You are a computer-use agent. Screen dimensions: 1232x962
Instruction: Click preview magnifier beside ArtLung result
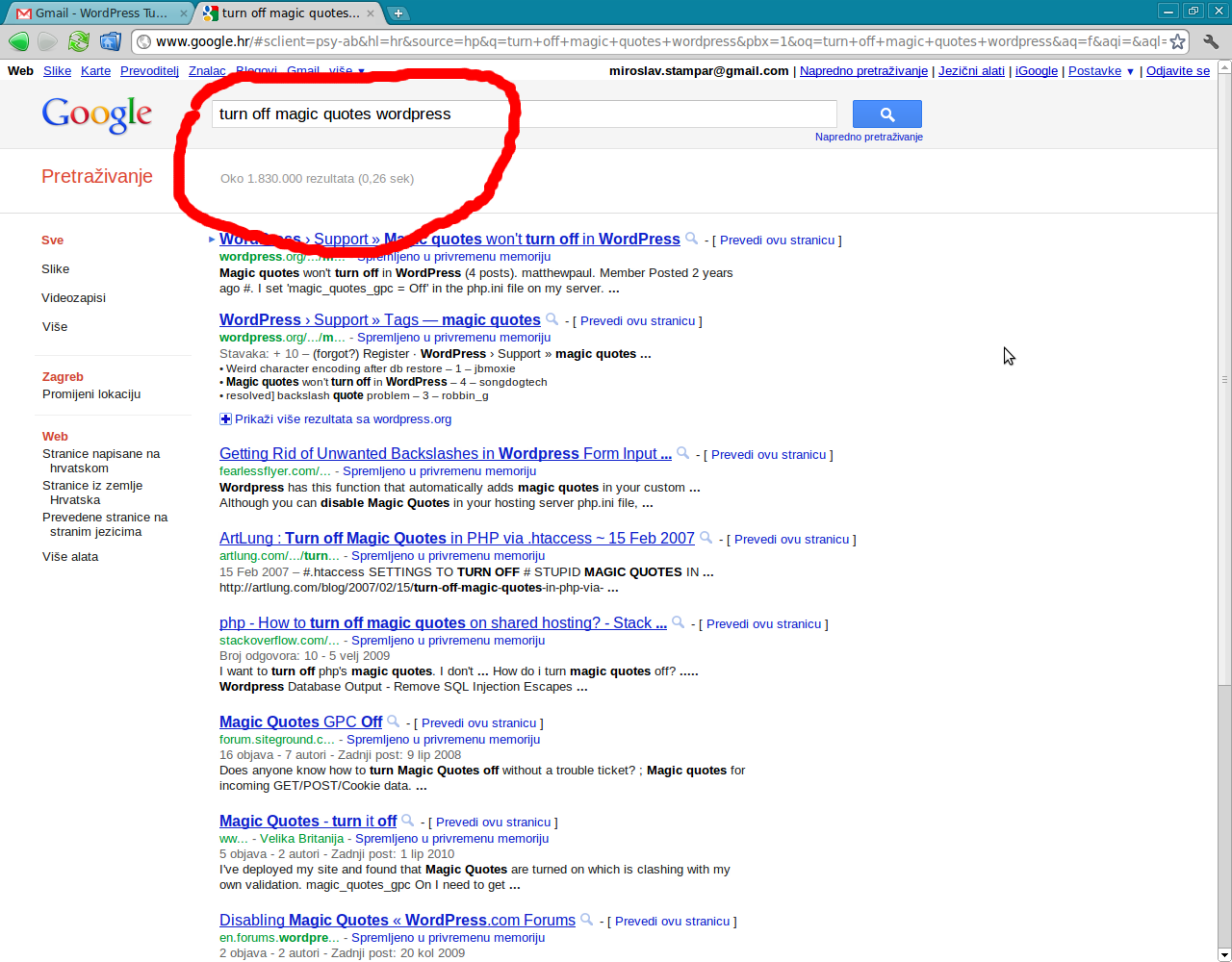(x=706, y=538)
